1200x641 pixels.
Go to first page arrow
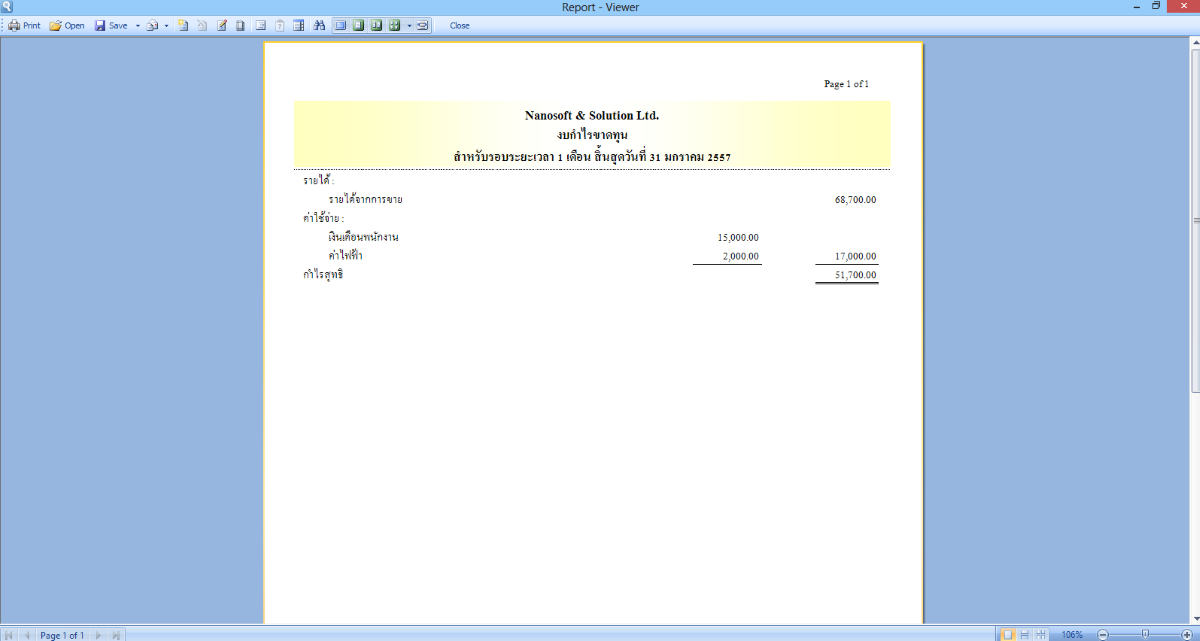[x=9, y=635]
